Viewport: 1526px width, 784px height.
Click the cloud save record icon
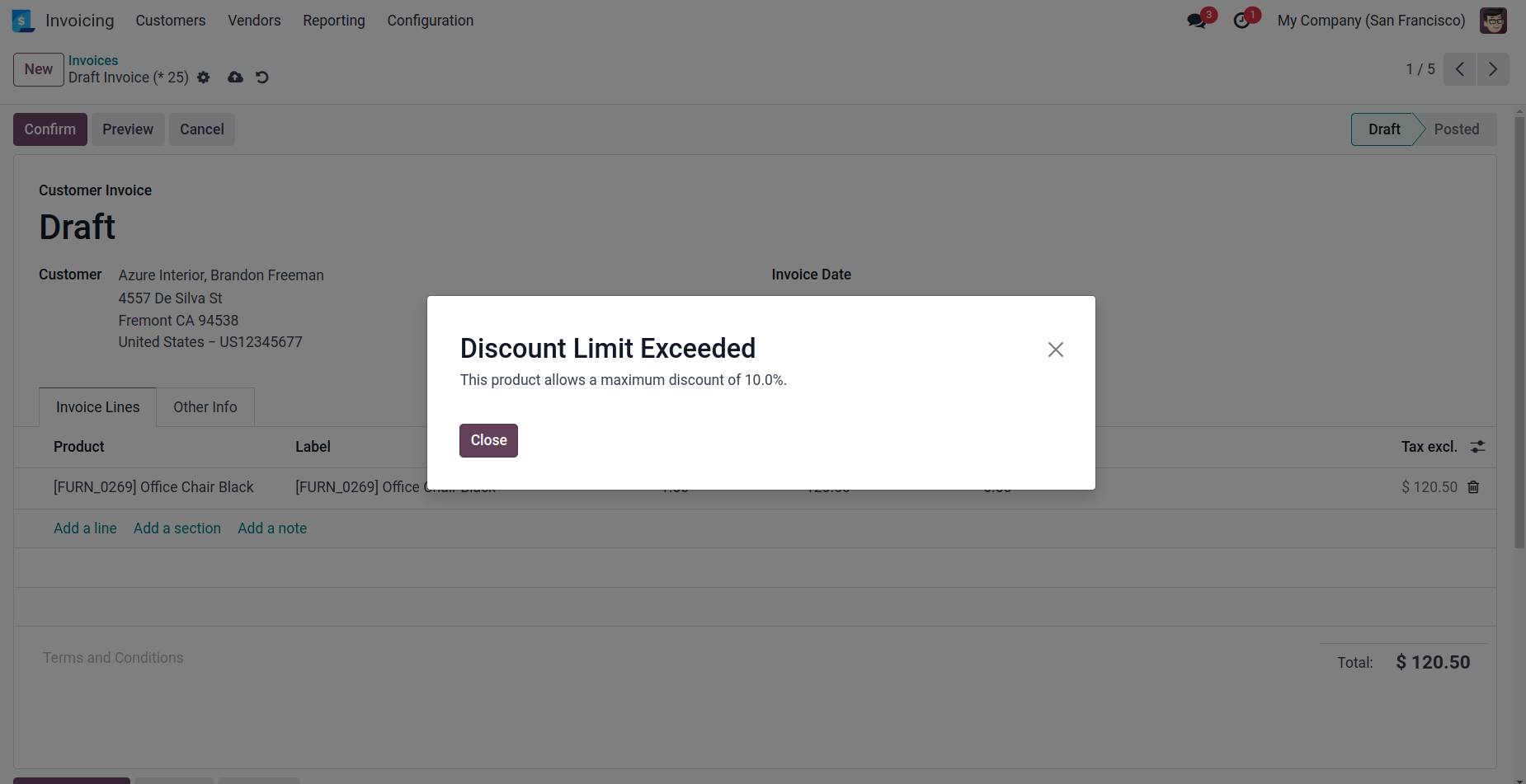point(235,77)
